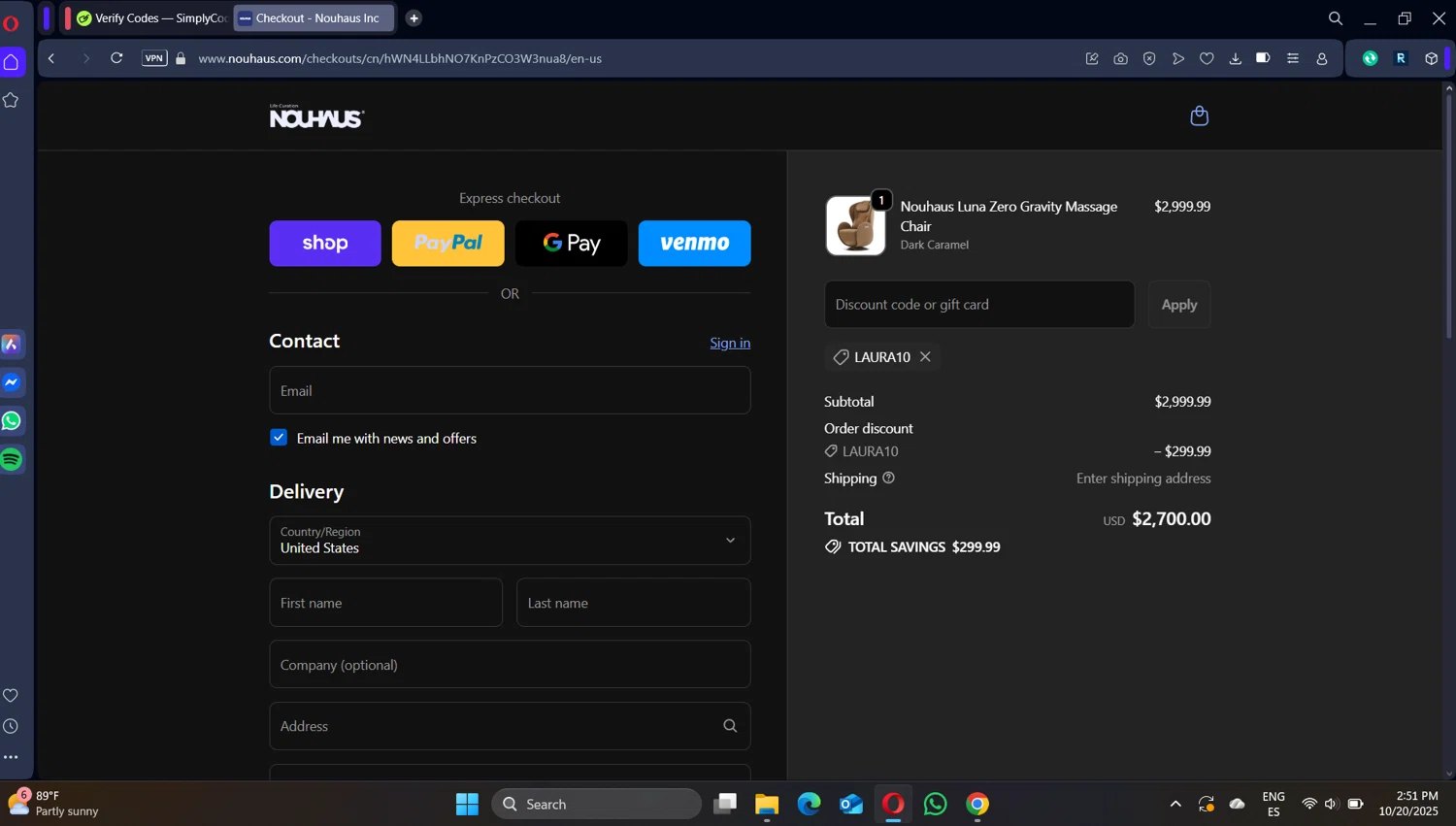Open File Explorer from the taskbar
The width and height of the screenshot is (1456, 826).
(x=767, y=804)
